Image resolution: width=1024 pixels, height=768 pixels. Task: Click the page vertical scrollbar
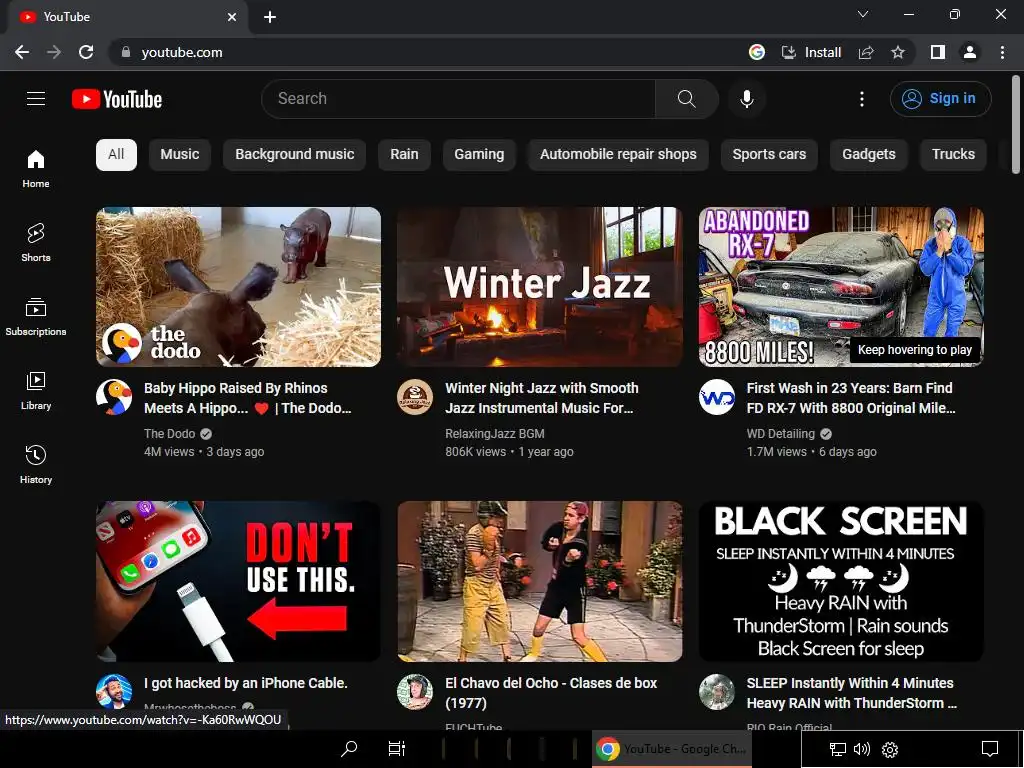coord(1016,124)
